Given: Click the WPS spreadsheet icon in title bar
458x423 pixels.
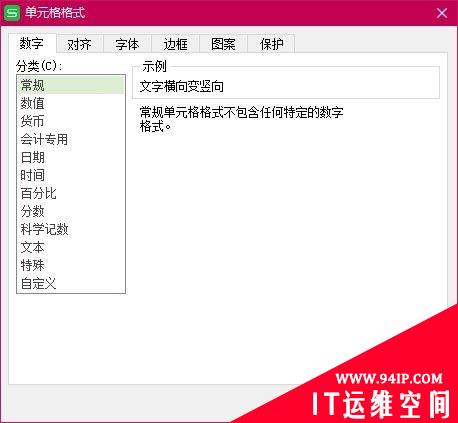Looking at the screenshot, I should [12, 13].
